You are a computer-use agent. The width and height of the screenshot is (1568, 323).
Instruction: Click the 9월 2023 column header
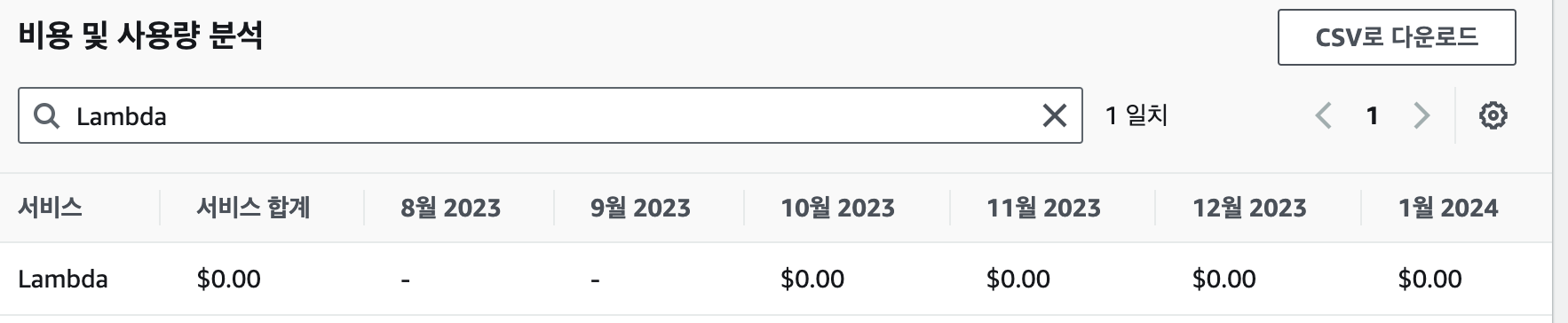(x=640, y=208)
